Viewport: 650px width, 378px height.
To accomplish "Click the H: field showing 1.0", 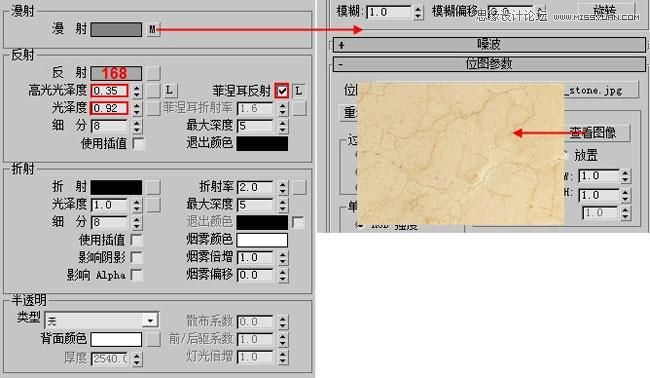I will tap(599, 195).
